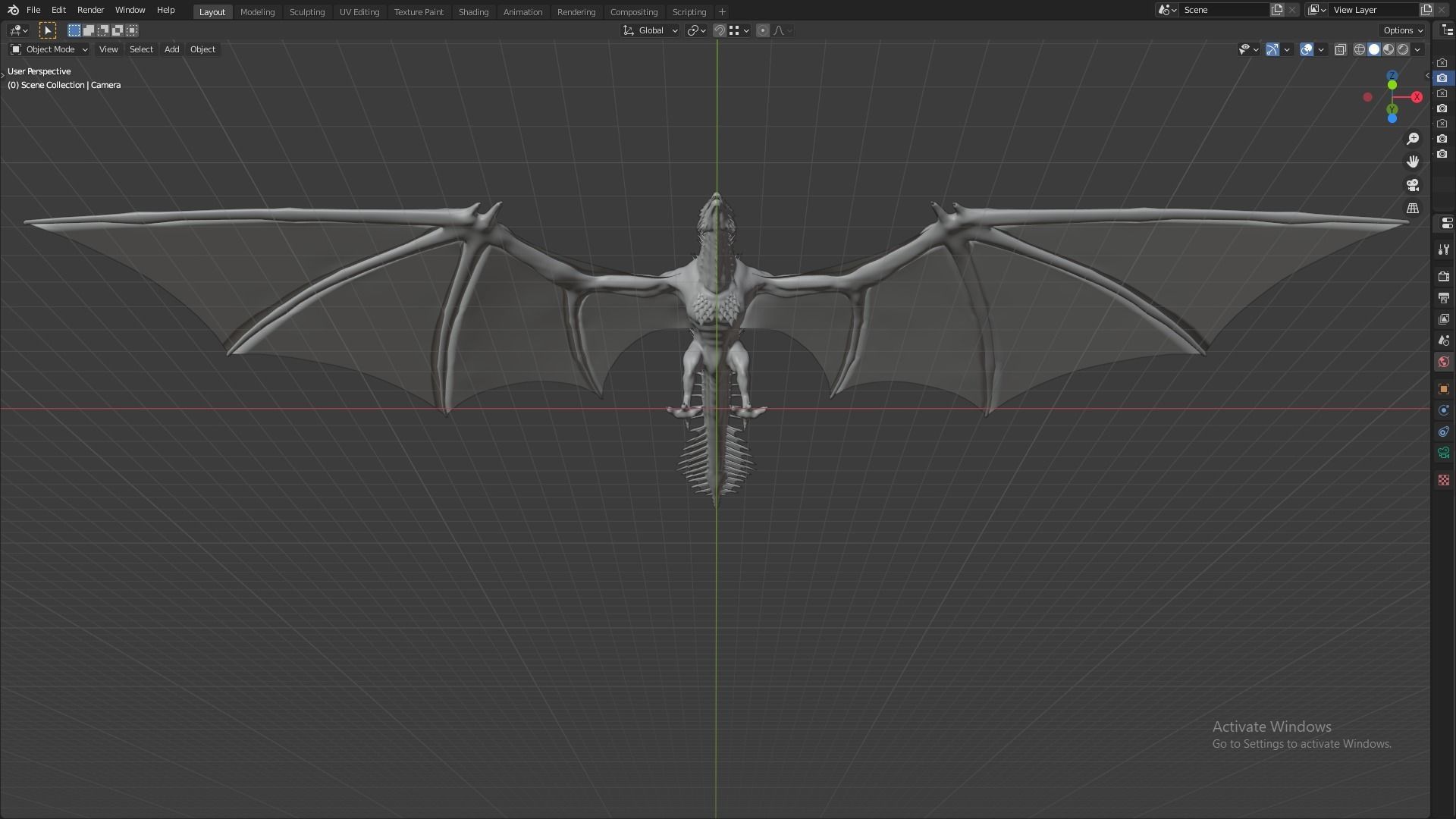1456x819 pixels.
Task: Expand the viewport sidebar arrow
Action: pyautogui.click(x=1427, y=75)
